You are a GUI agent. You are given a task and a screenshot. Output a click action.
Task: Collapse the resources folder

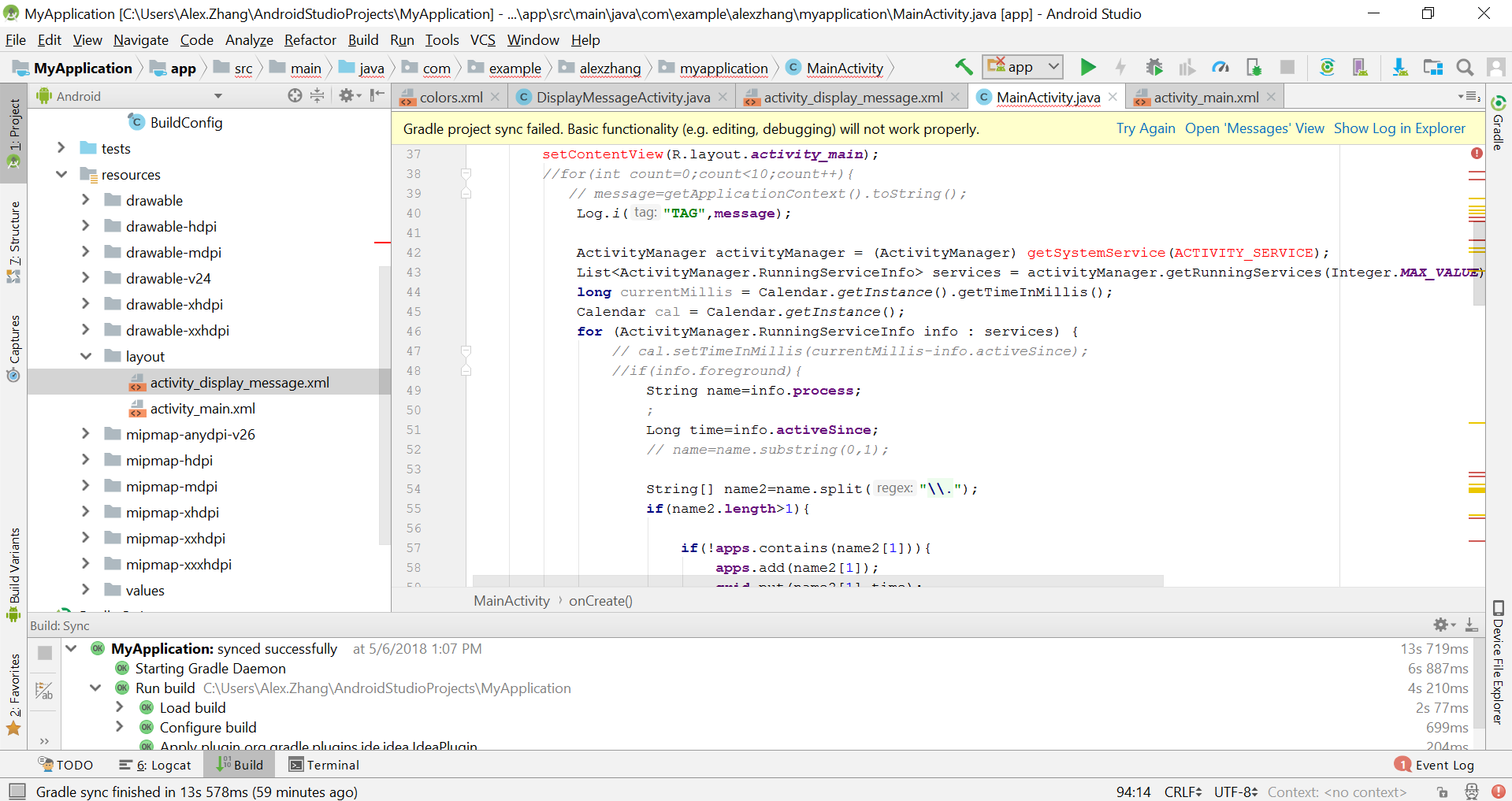pos(61,173)
